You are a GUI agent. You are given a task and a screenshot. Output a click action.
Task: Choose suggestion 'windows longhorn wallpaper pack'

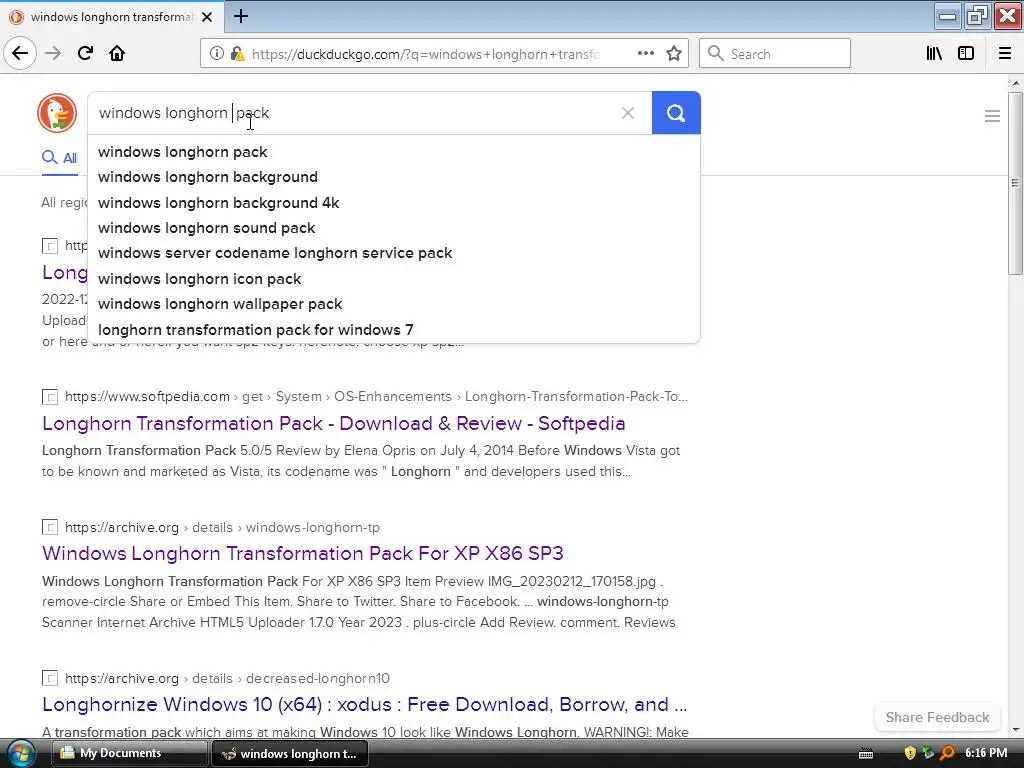pos(394,304)
